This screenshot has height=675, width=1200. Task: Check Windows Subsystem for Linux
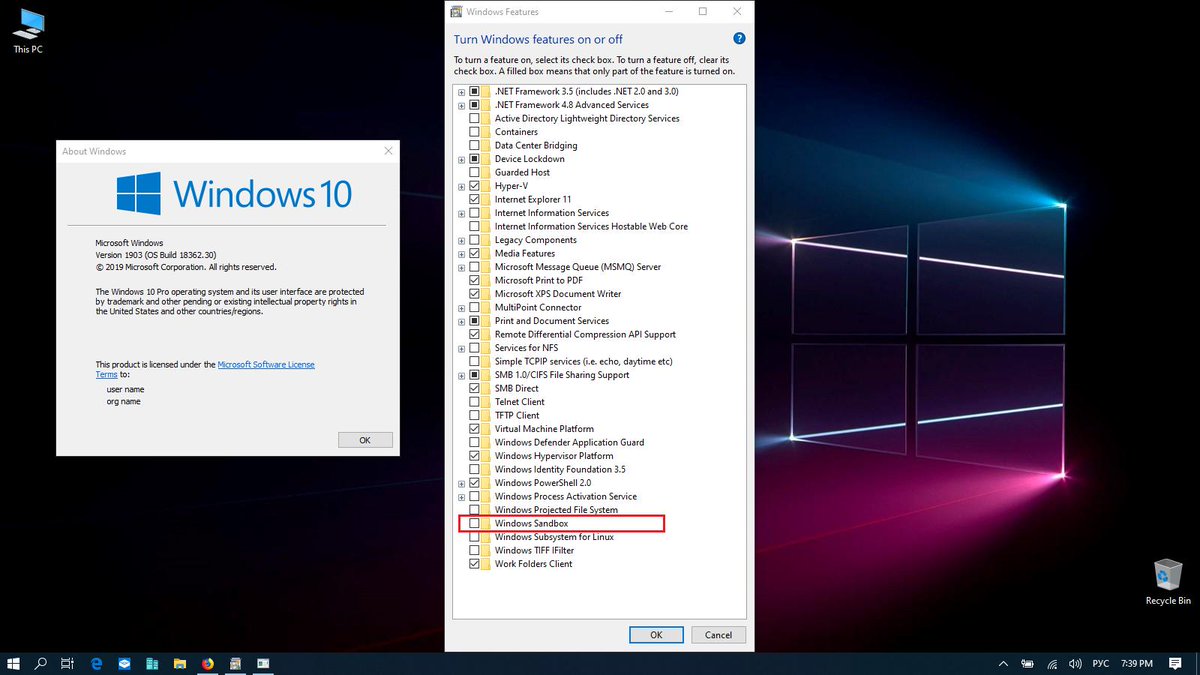(475, 537)
